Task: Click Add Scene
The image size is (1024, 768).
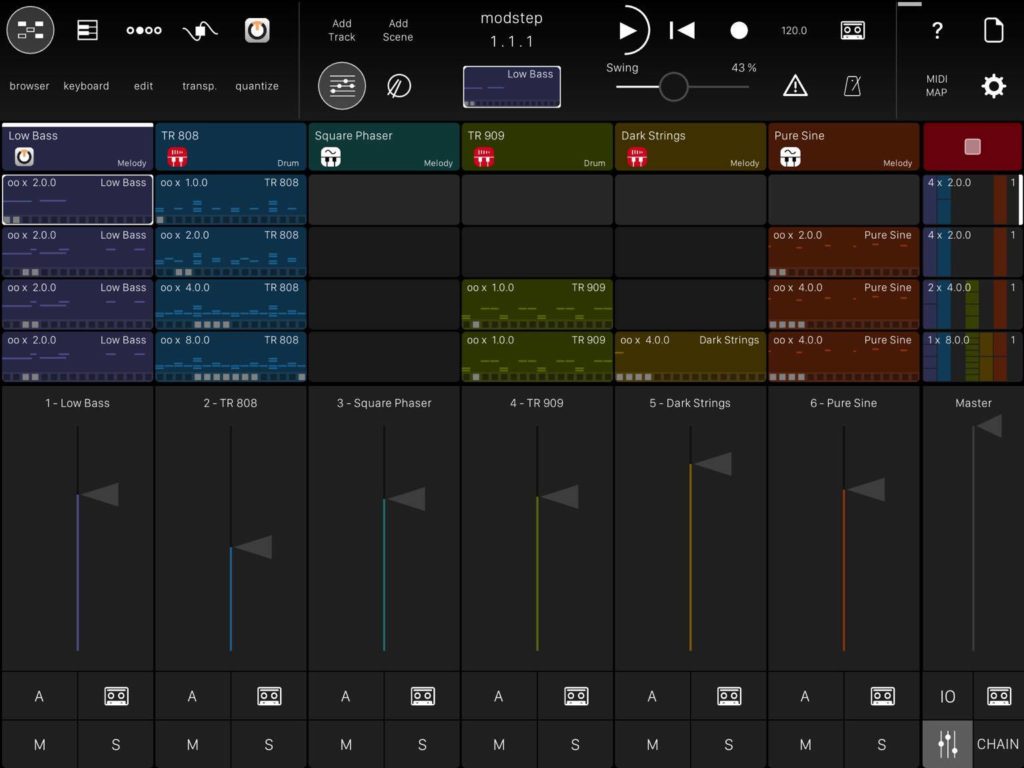Action: 398,30
